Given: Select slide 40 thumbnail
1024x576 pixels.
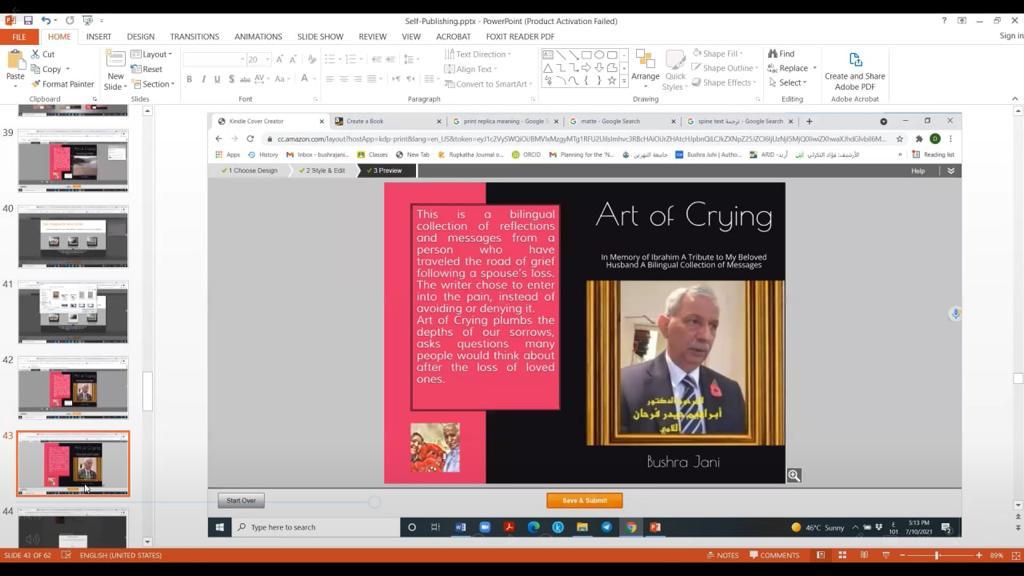Looking at the screenshot, I should (73, 236).
